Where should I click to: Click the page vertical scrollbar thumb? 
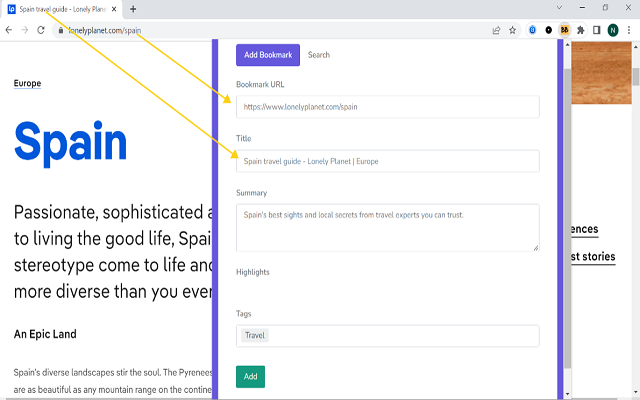pos(636,76)
